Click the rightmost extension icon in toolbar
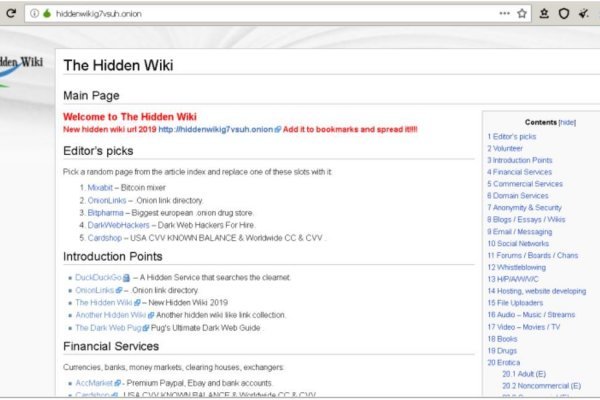This screenshot has width=600, height=400. 586,14
